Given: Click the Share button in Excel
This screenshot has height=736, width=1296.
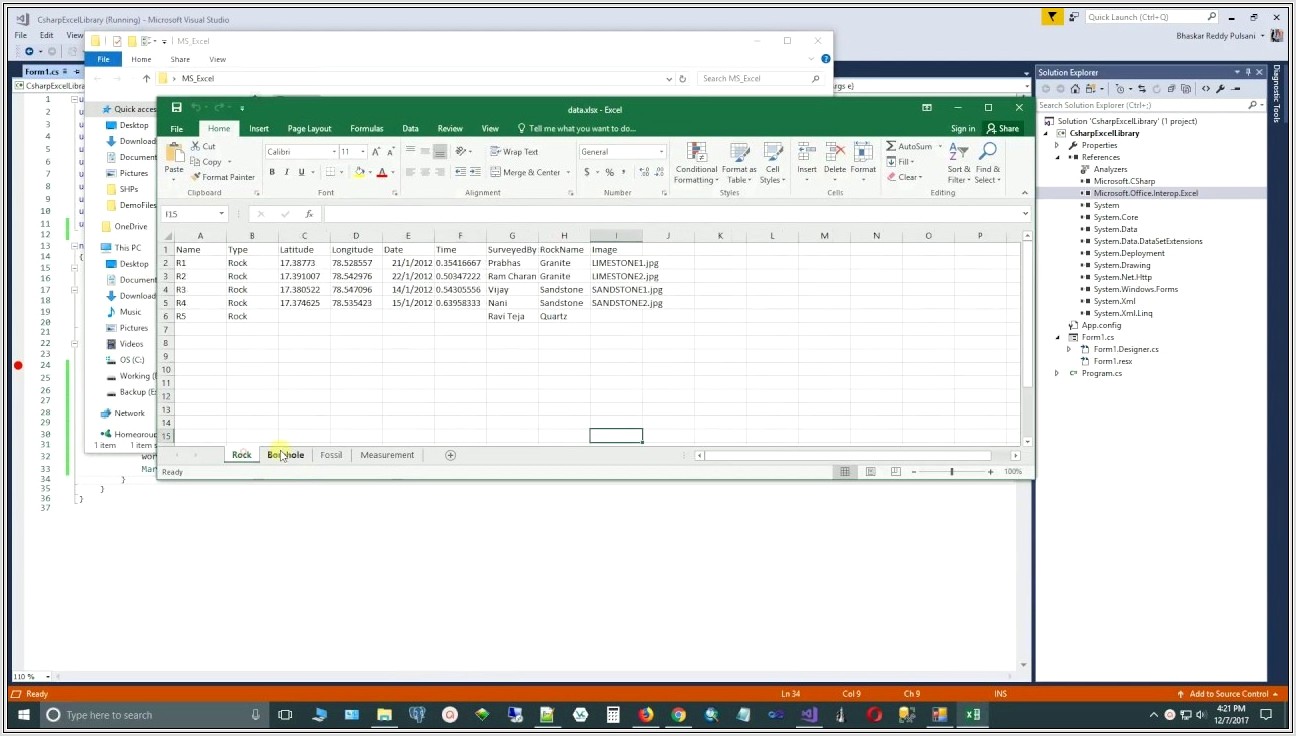Looking at the screenshot, I should (x=1003, y=129).
